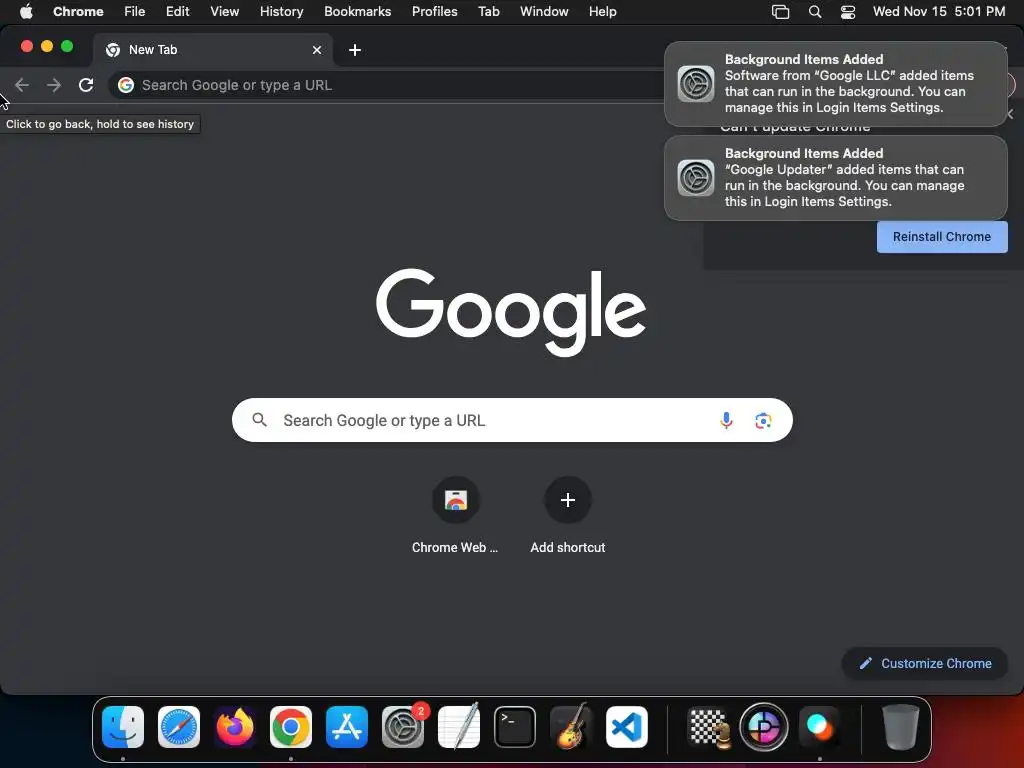Open App Store from the Dock
This screenshot has height=768, width=1024.
(347, 727)
